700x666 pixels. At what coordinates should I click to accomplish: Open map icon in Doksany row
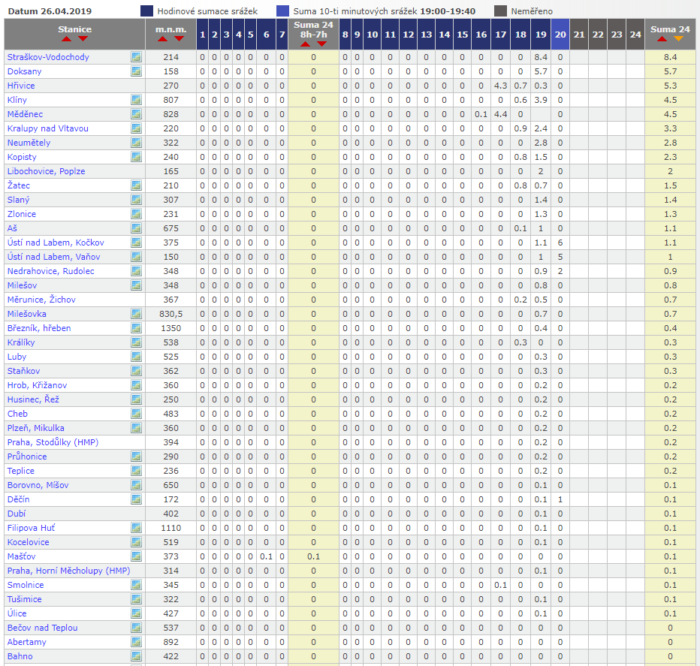click(136, 71)
